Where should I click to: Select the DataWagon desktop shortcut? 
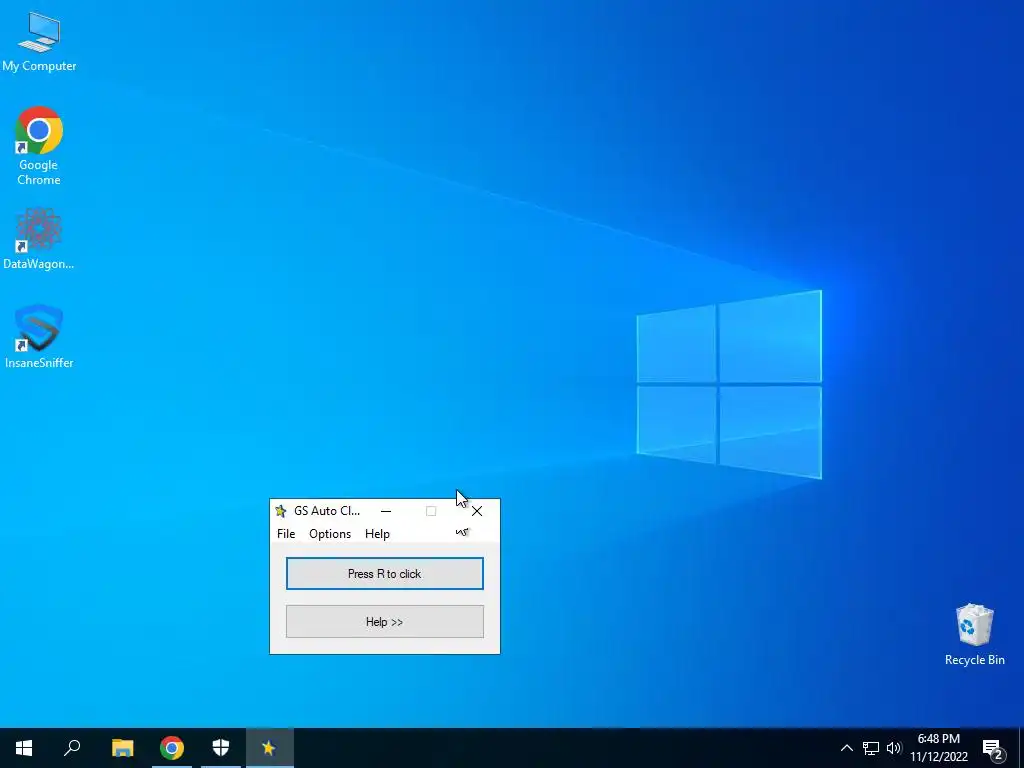pyautogui.click(x=39, y=239)
